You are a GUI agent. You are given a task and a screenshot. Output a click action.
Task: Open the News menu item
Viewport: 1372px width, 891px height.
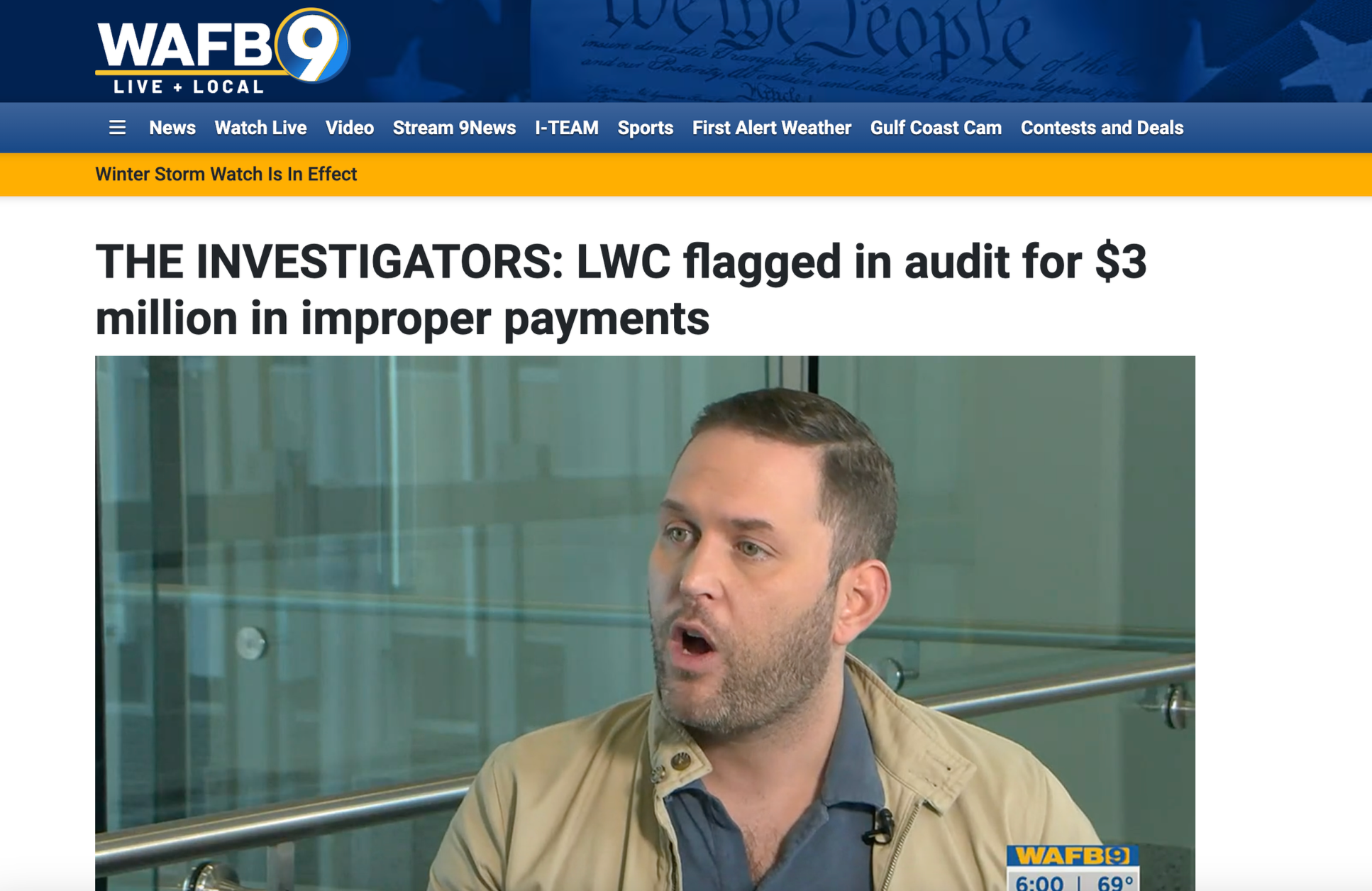click(x=172, y=128)
